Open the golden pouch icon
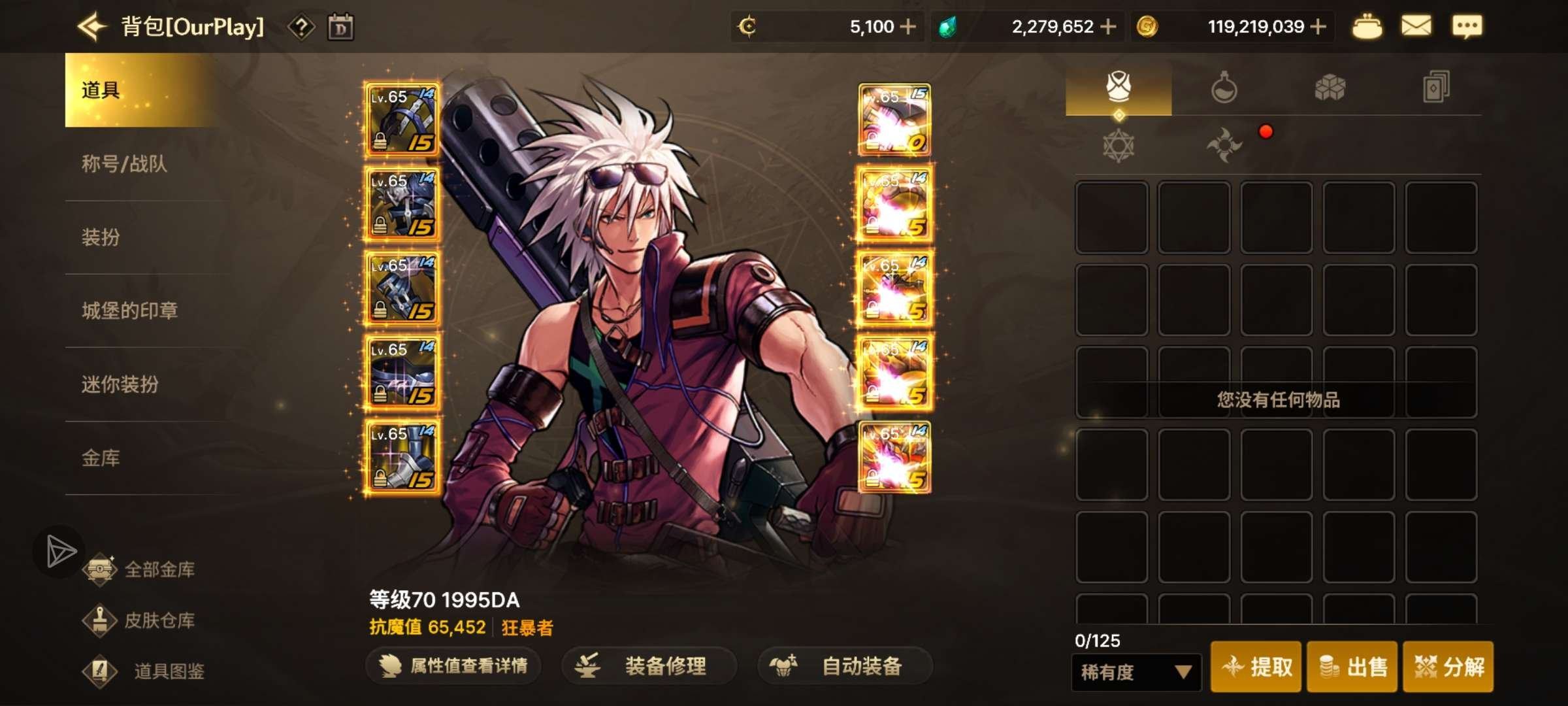 (x=1367, y=27)
